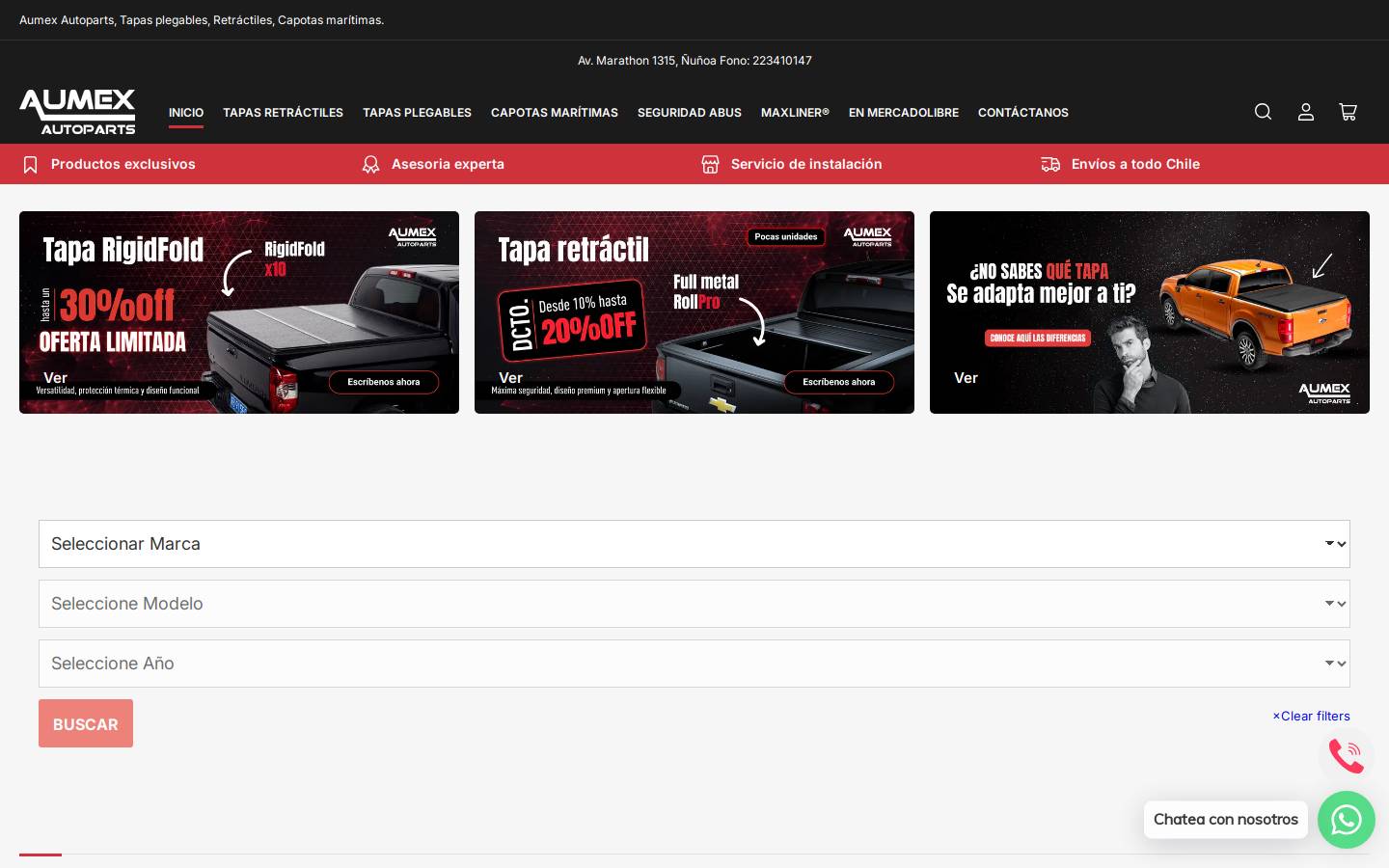1389x868 pixels.
Task: Open the user account icon
Action: coord(1306,112)
